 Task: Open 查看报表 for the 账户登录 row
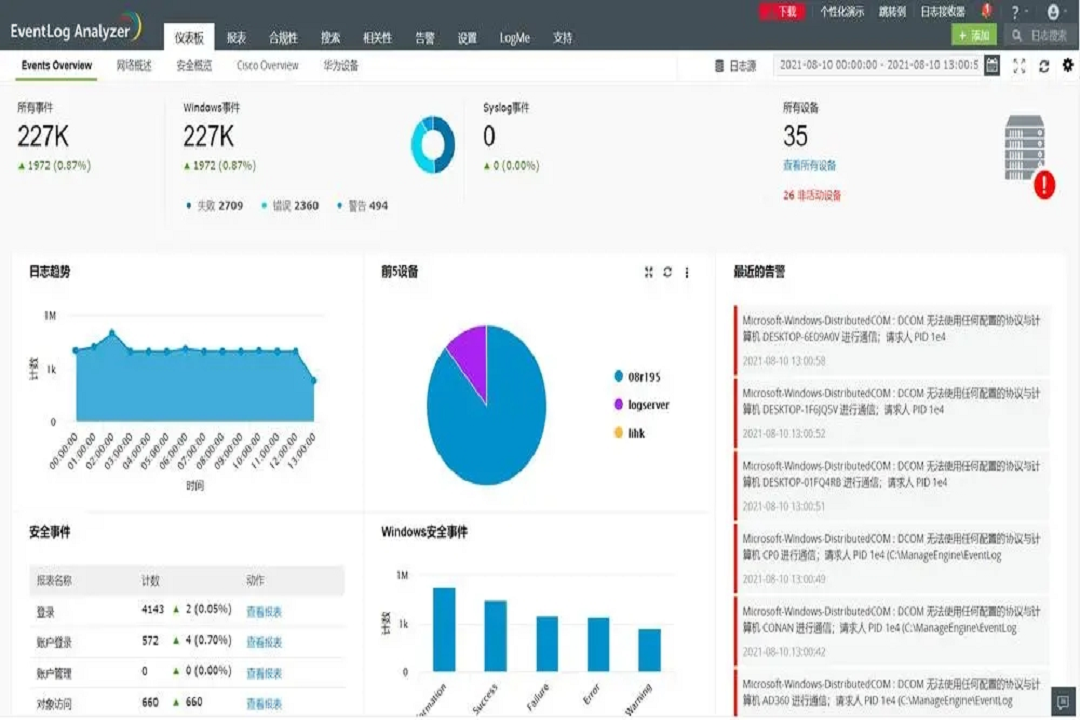[264, 642]
